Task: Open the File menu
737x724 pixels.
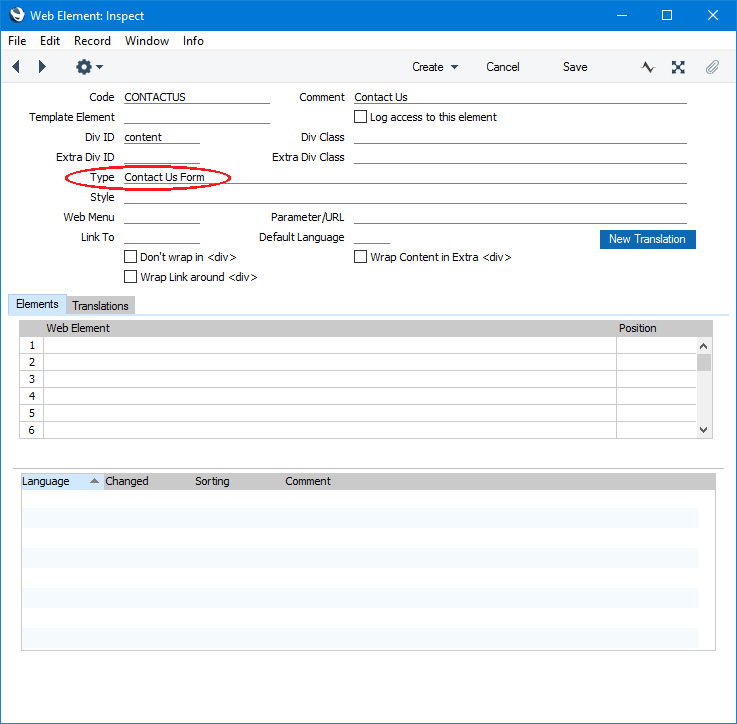Action: 17,41
